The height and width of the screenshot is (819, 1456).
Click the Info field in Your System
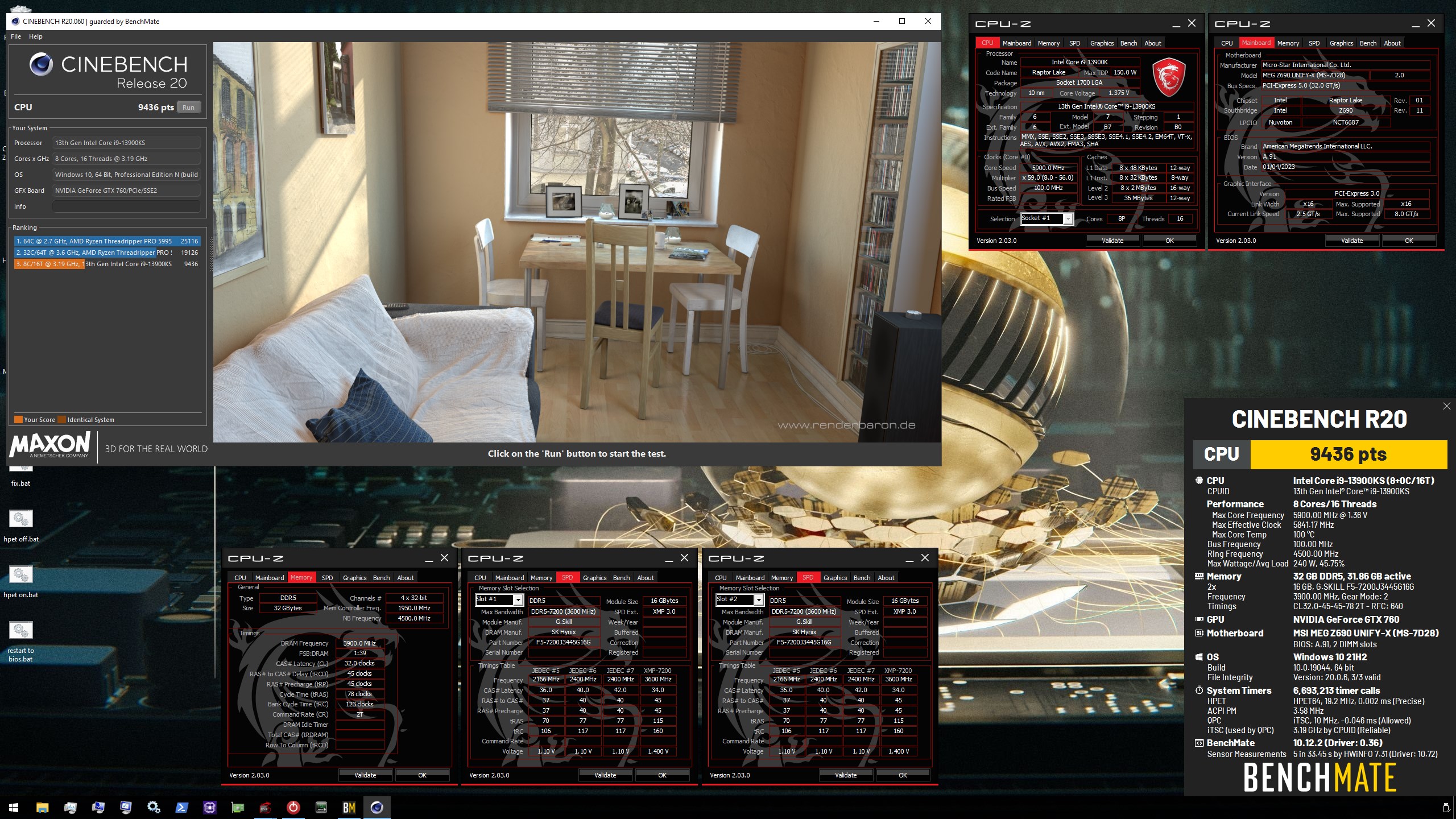point(126,206)
